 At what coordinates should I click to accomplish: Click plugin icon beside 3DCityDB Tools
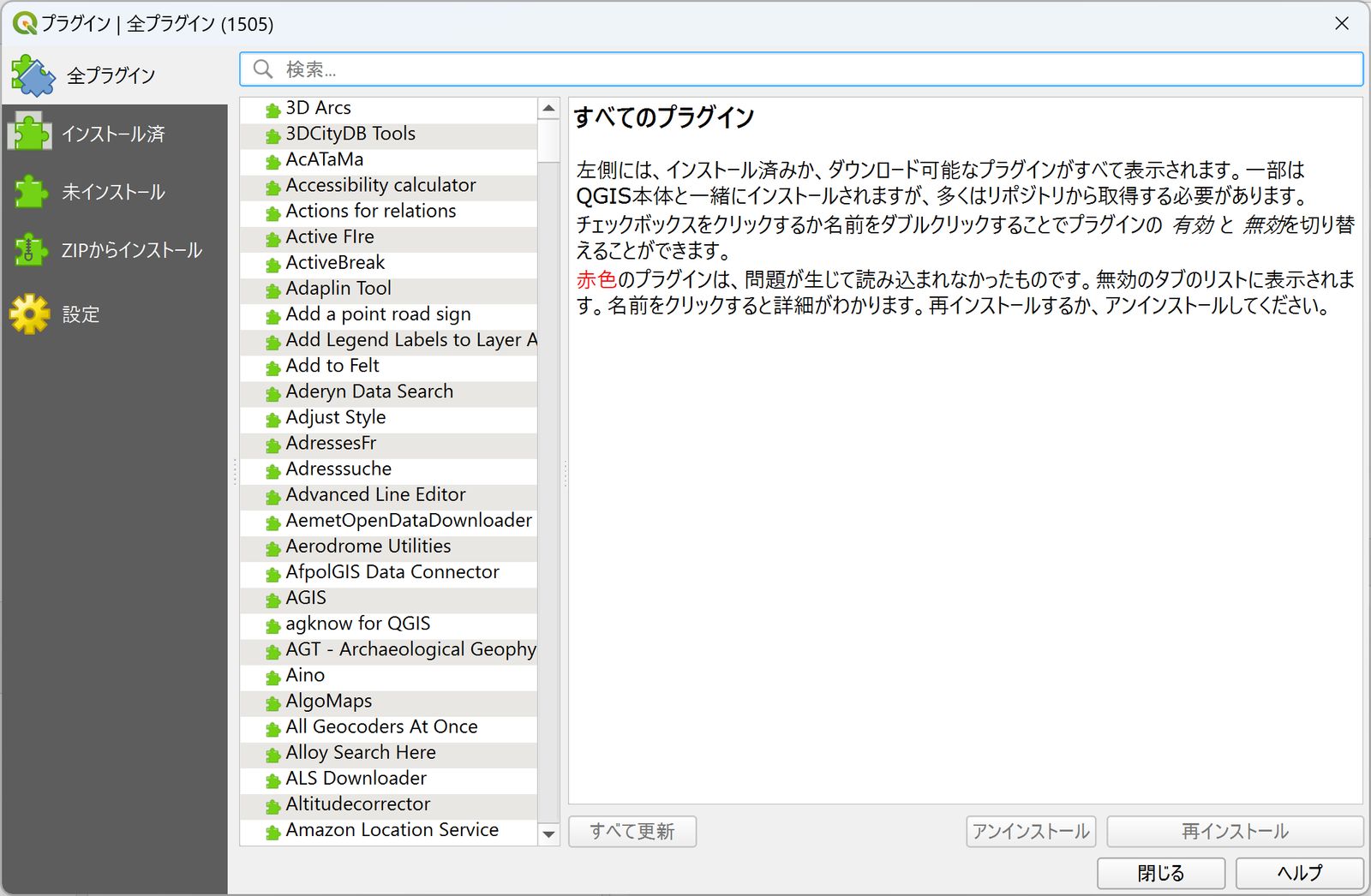pyautogui.click(x=273, y=135)
